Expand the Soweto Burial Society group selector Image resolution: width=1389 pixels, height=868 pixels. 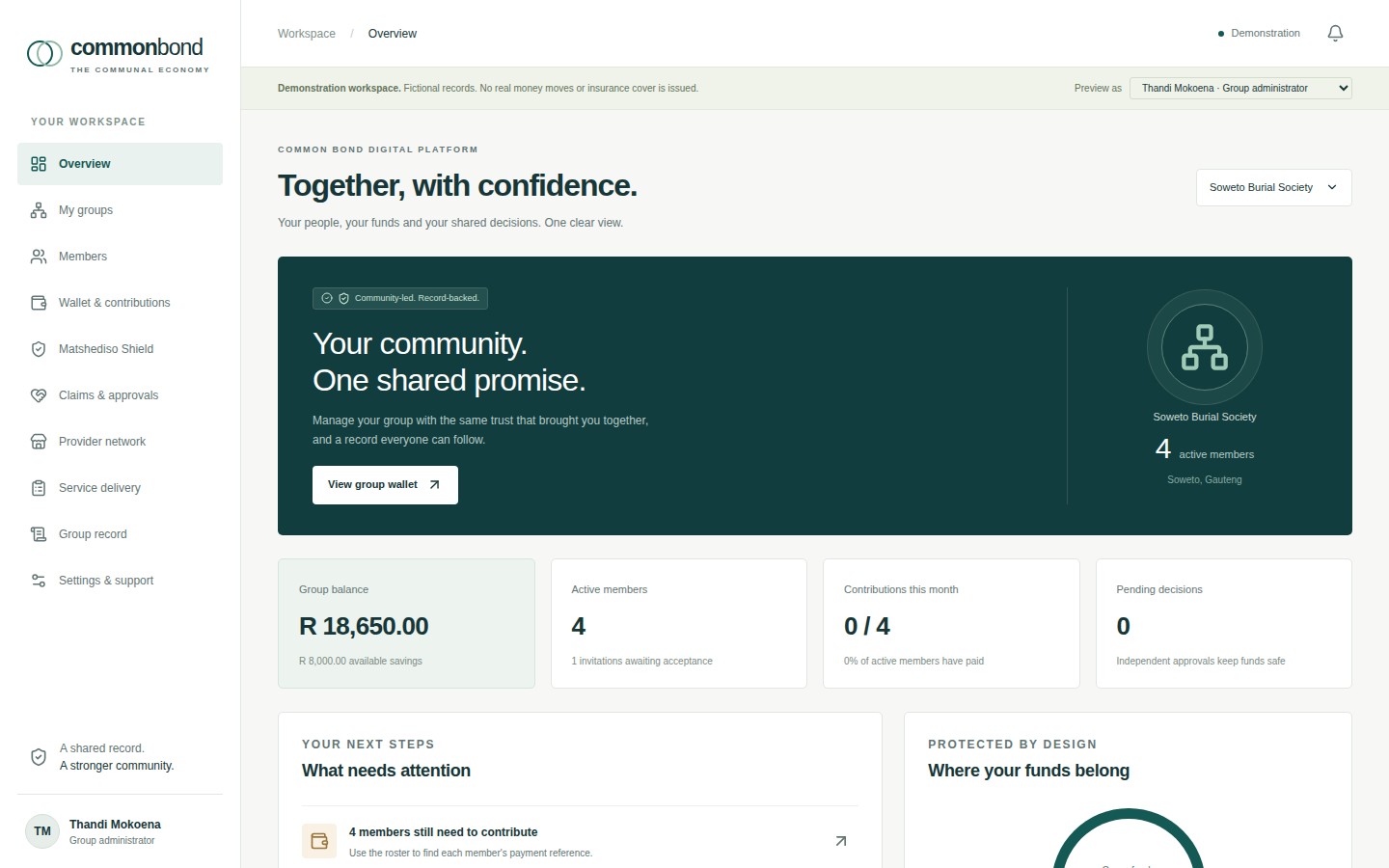1273,188
